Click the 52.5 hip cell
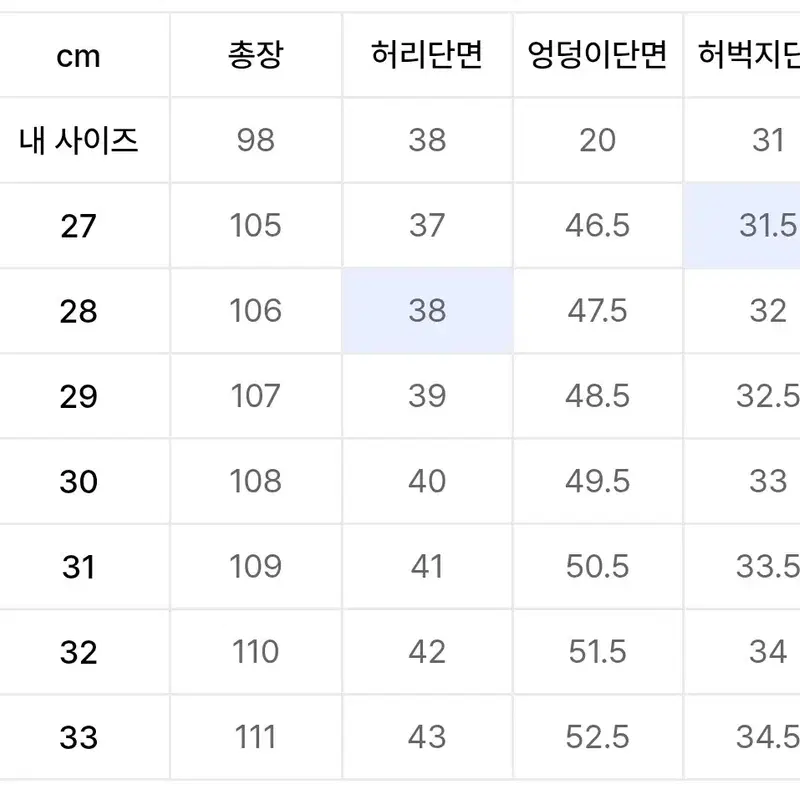800x800 pixels. [597, 737]
